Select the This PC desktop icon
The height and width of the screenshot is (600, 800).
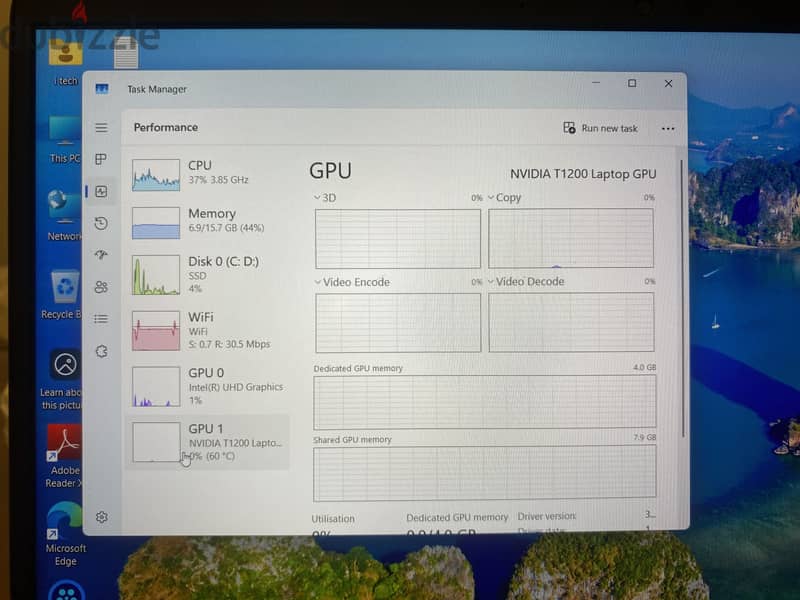[65, 139]
